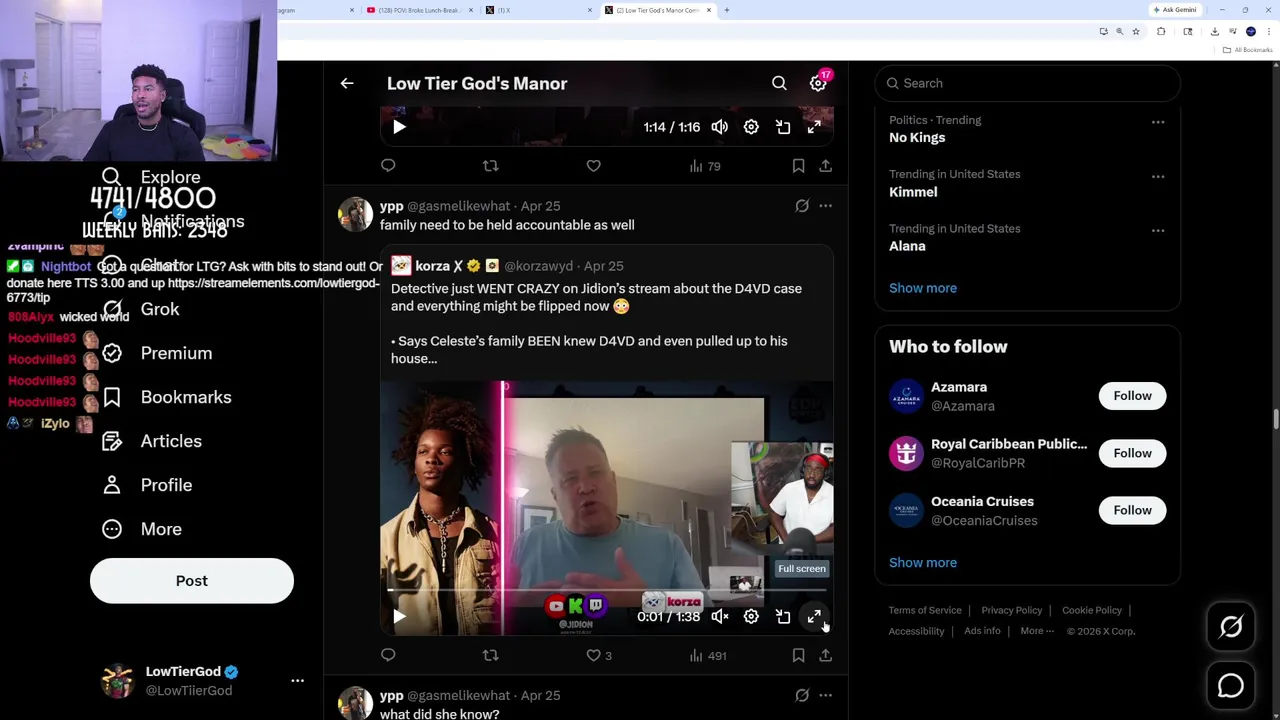Click the Ask Gemini button
This screenshot has height=720, width=1280.
tap(1175, 10)
